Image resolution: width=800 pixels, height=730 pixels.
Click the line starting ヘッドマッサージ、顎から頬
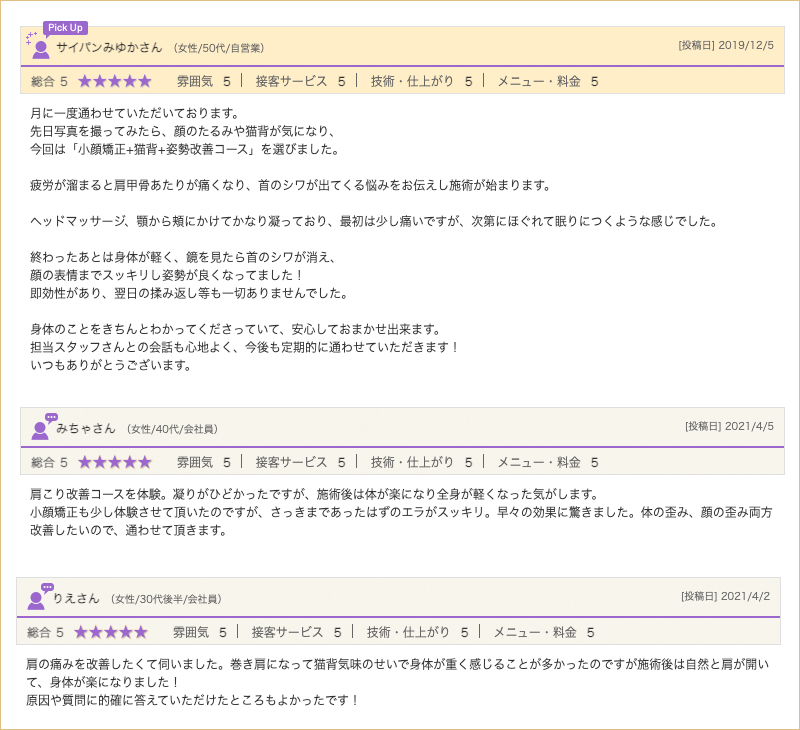point(374,221)
